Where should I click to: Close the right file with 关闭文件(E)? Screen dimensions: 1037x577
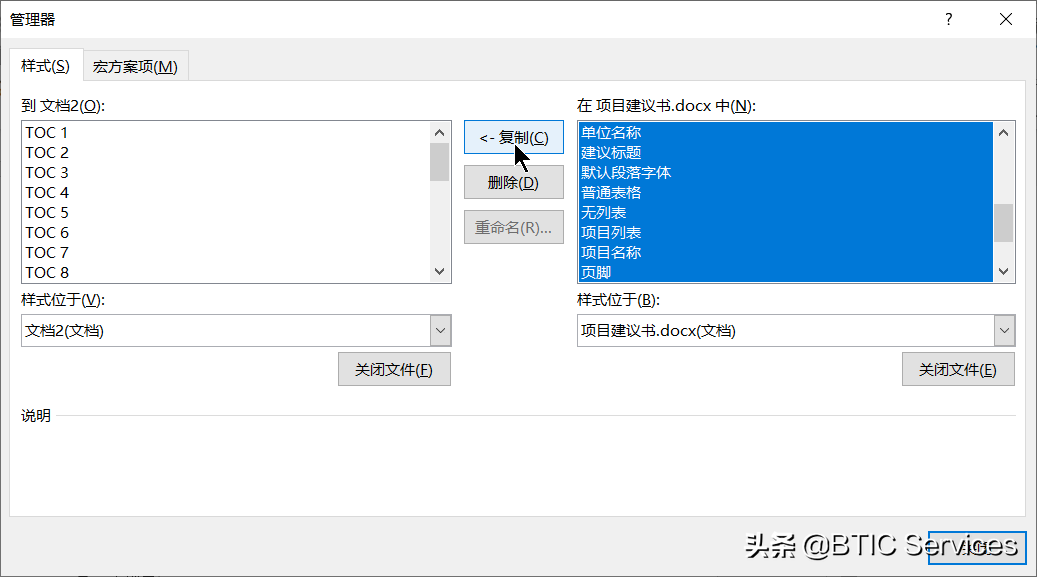958,369
